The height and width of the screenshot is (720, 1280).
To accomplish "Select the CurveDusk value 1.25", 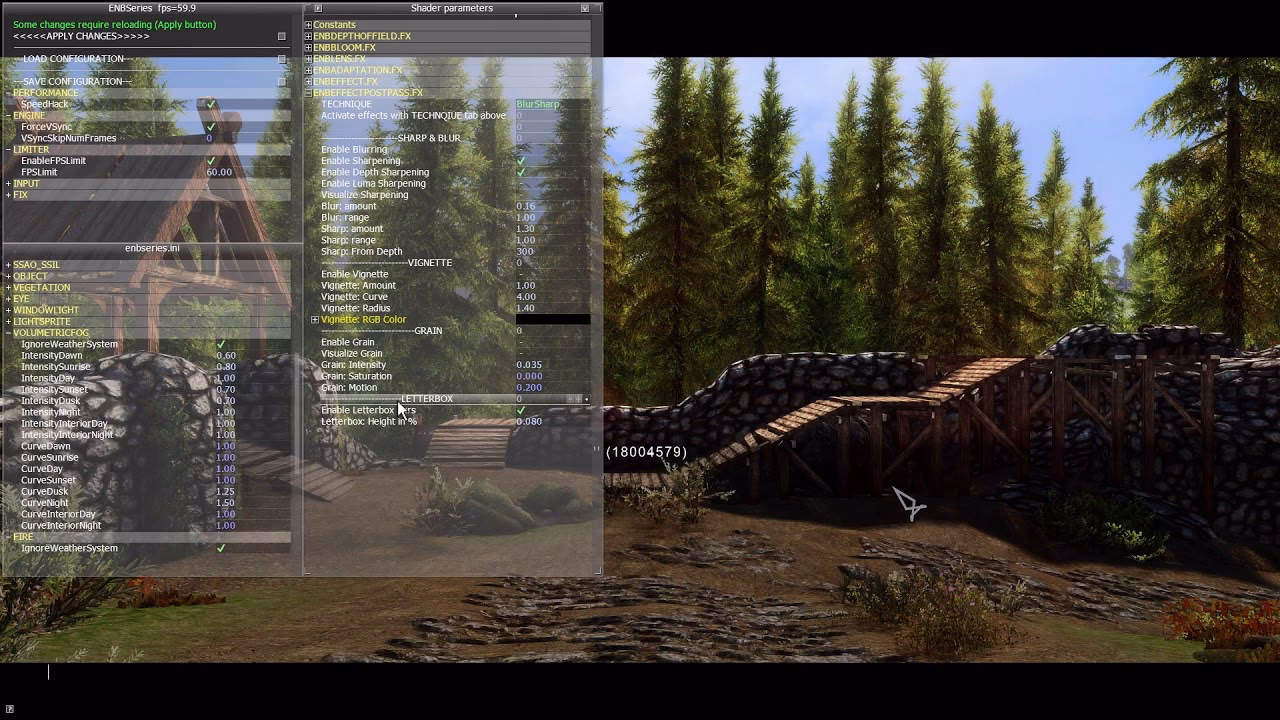I will coord(226,492).
